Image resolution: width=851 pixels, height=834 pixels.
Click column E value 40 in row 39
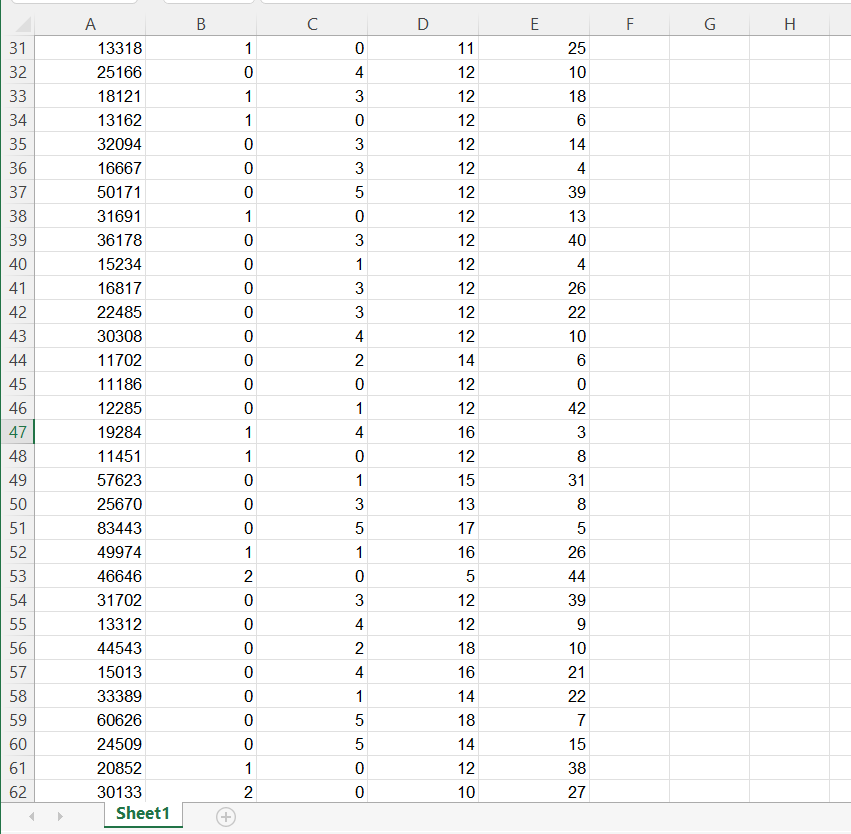coord(534,240)
